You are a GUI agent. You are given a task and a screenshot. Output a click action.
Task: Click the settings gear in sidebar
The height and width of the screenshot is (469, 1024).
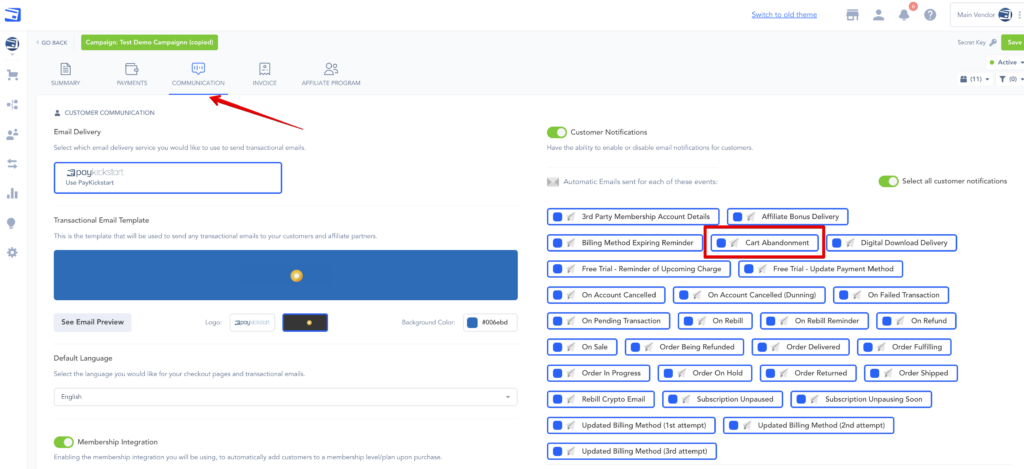[12, 252]
